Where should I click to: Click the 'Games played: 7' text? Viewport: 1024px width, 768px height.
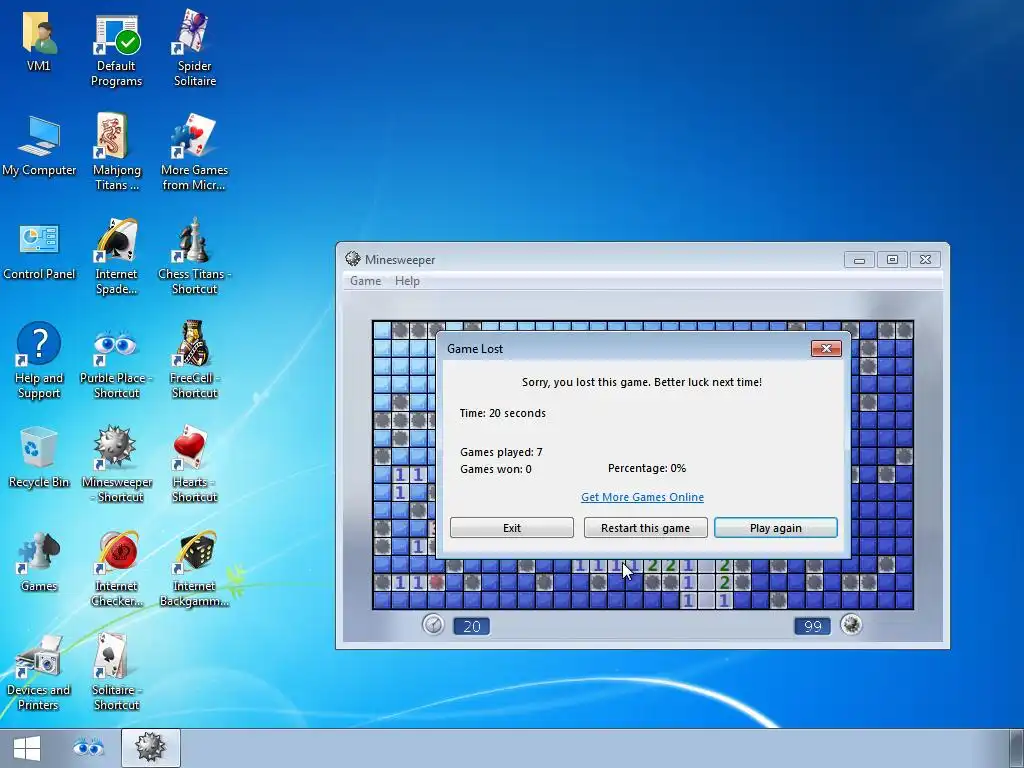coord(501,452)
